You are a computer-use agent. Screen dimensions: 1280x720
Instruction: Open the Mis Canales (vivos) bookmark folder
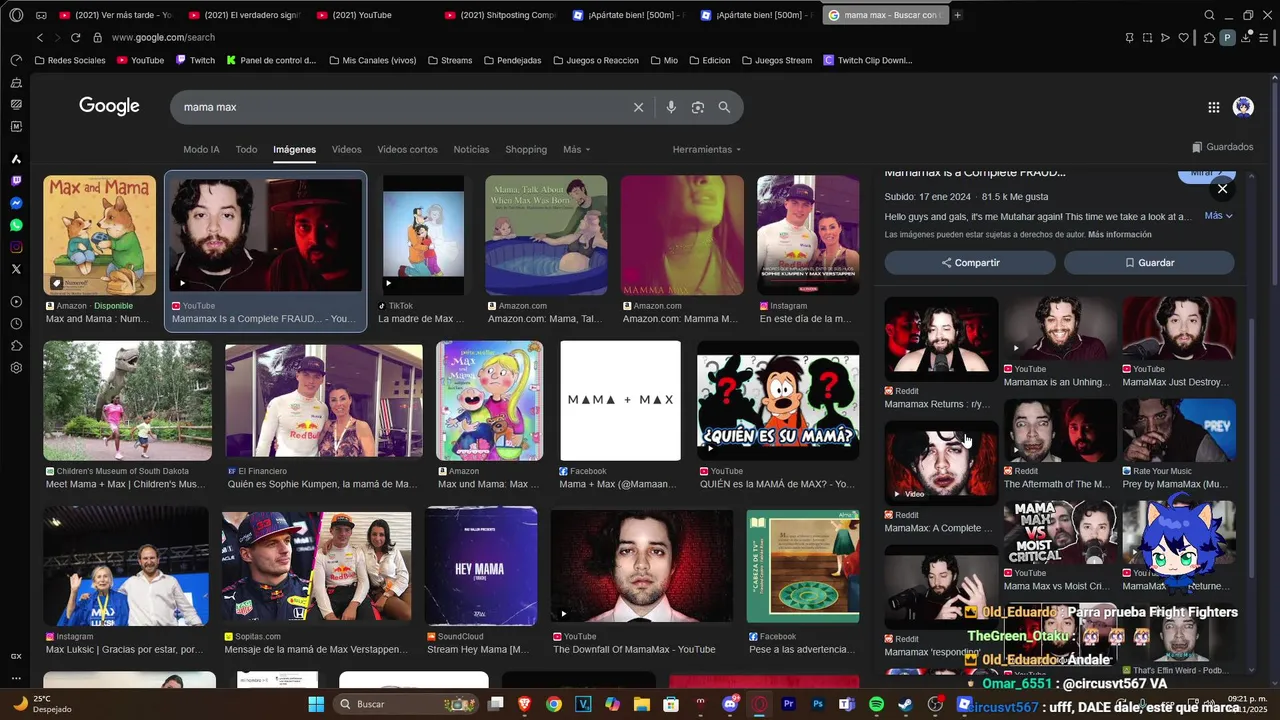[x=371, y=60]
